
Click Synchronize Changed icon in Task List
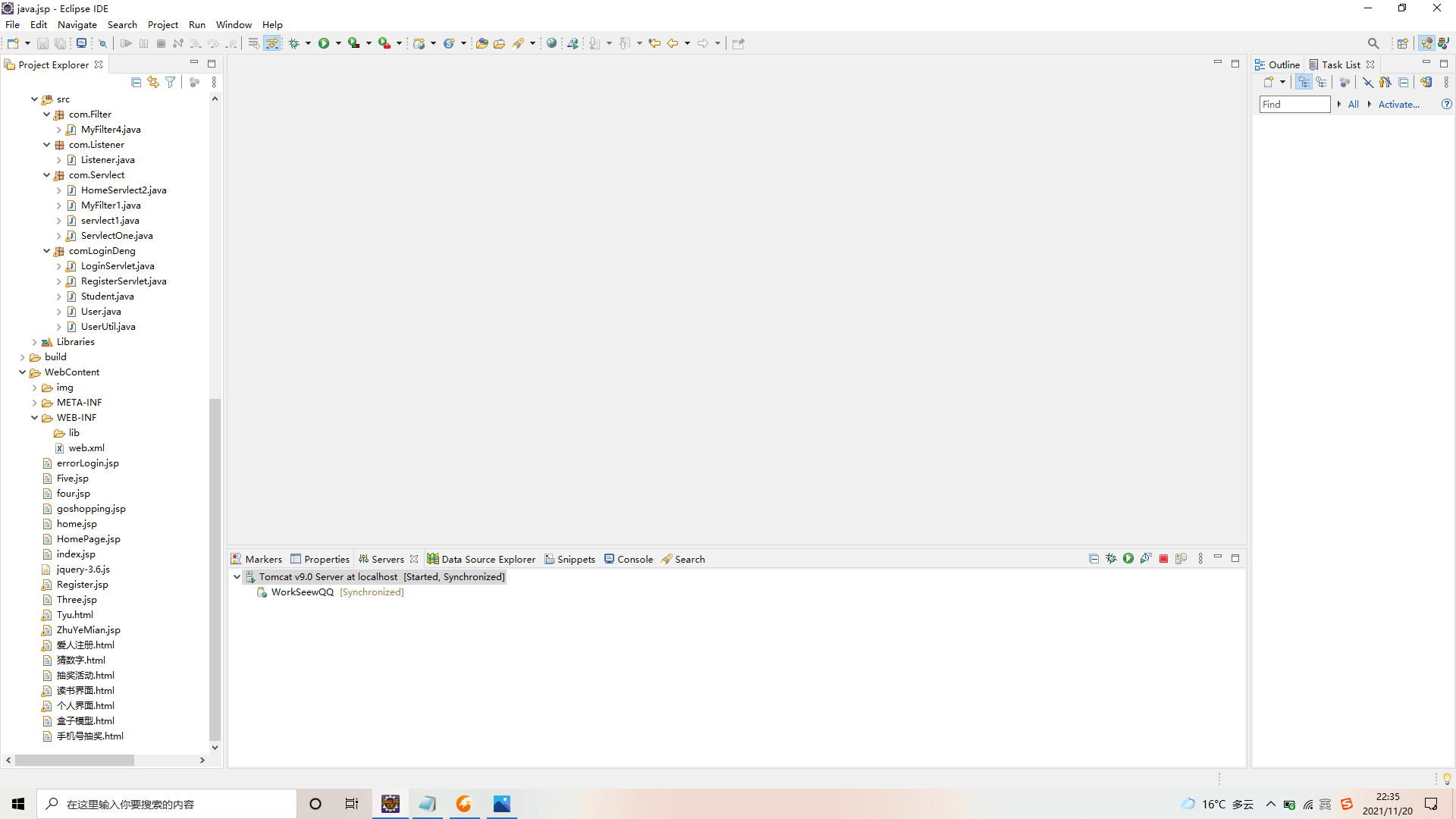[x=1426, y=82]
